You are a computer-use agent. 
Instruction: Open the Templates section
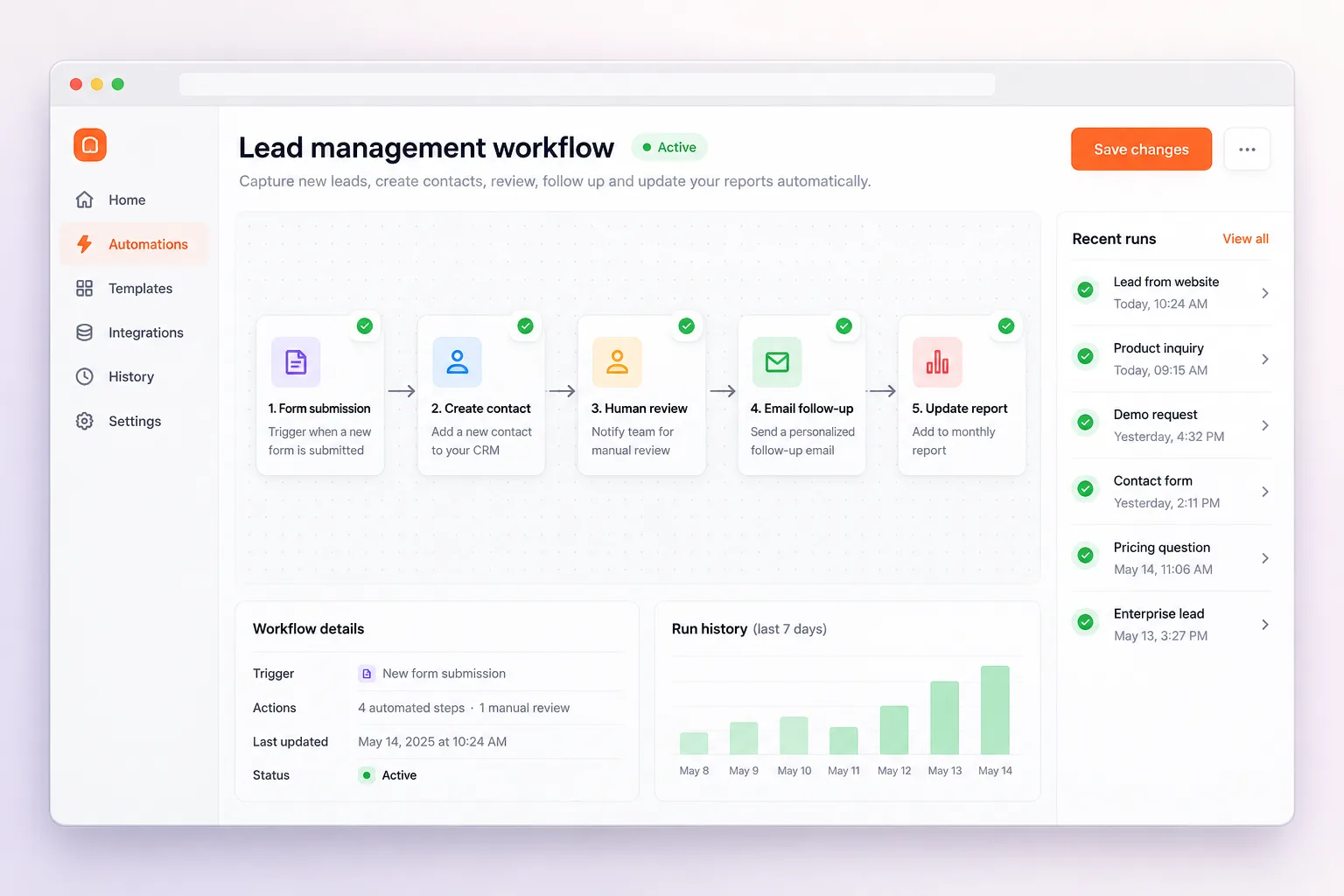[x=135, y=288]
